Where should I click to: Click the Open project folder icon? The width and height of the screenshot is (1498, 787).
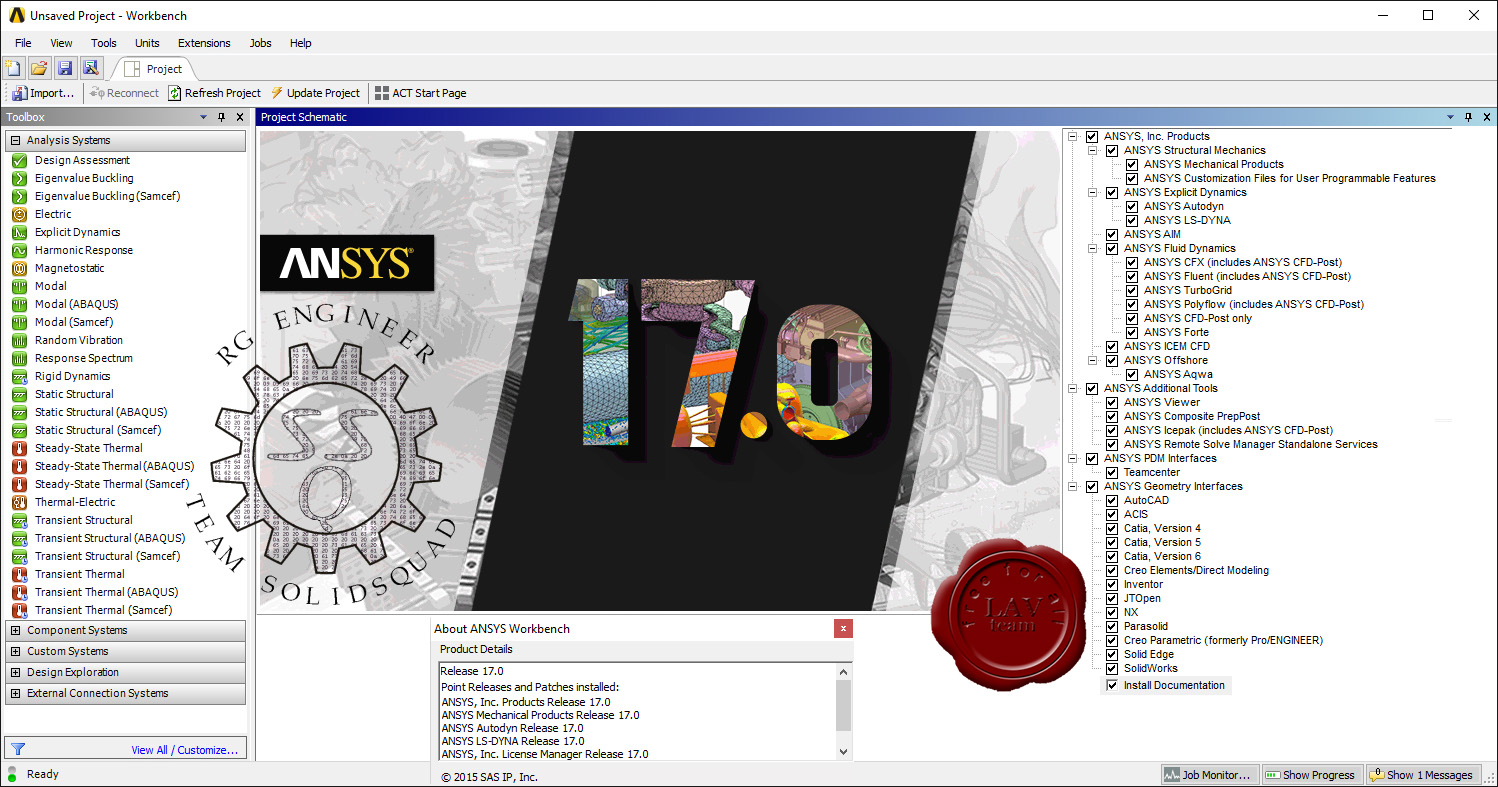tap(39, 68)
